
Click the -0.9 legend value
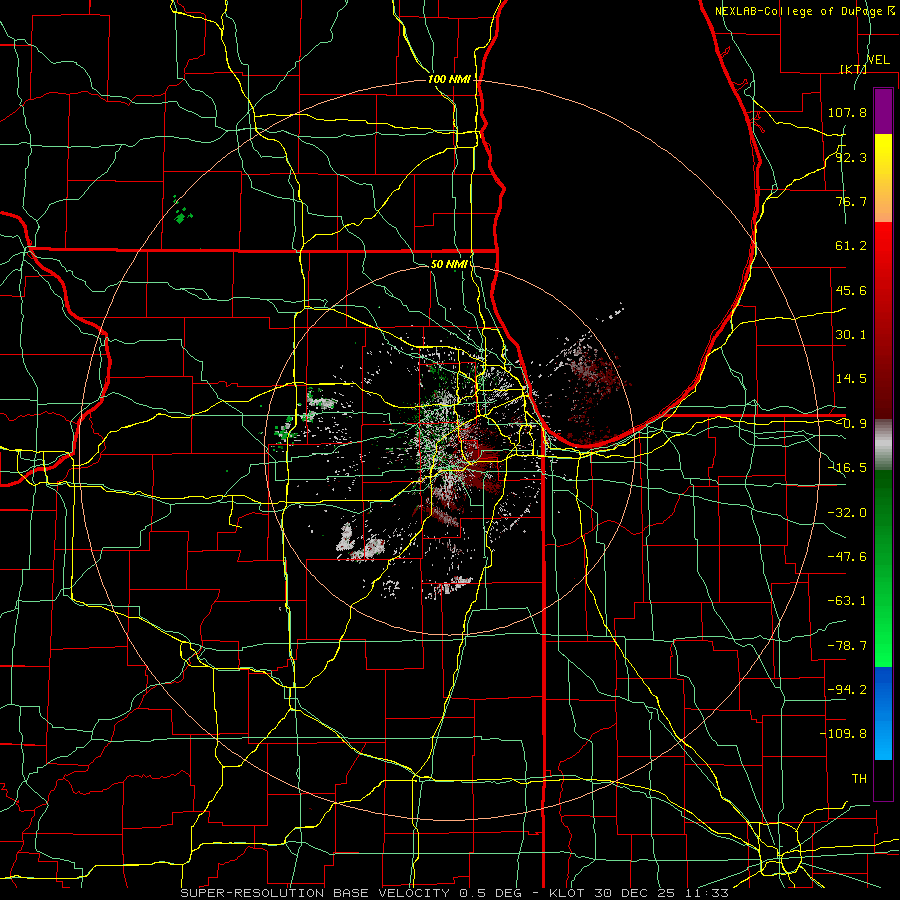pos(851,424)
